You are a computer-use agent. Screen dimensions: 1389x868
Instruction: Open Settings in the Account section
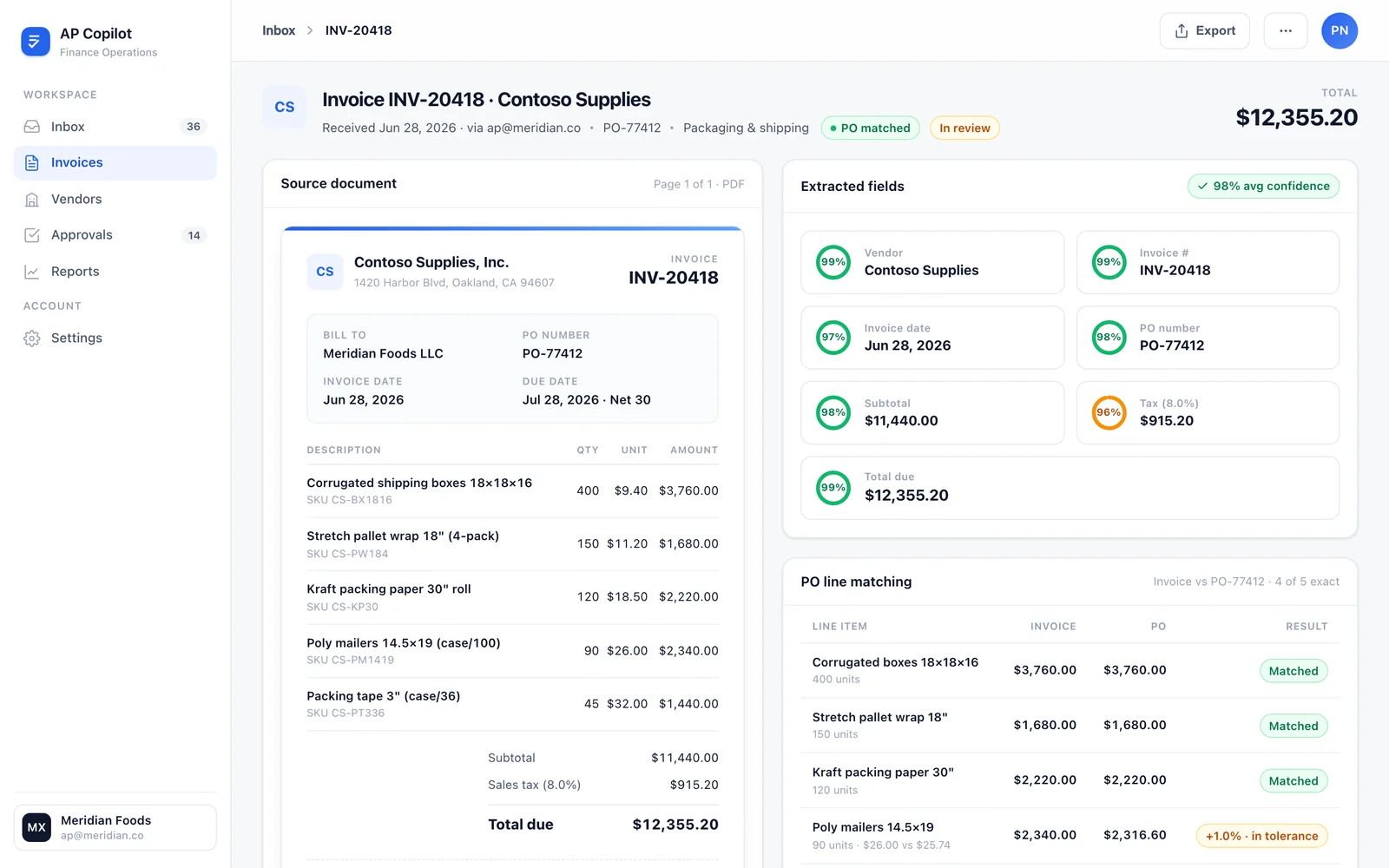click(115, 339)
